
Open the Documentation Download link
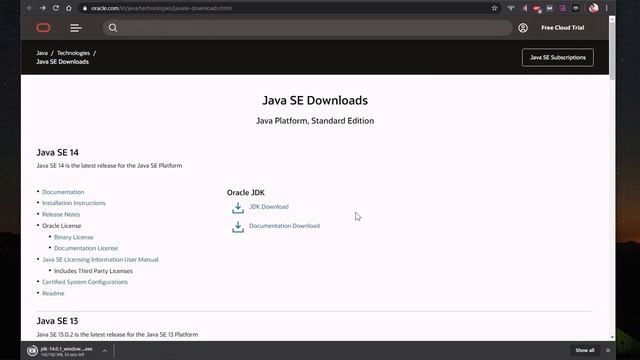pyautogui.click(x=284, y=226)
